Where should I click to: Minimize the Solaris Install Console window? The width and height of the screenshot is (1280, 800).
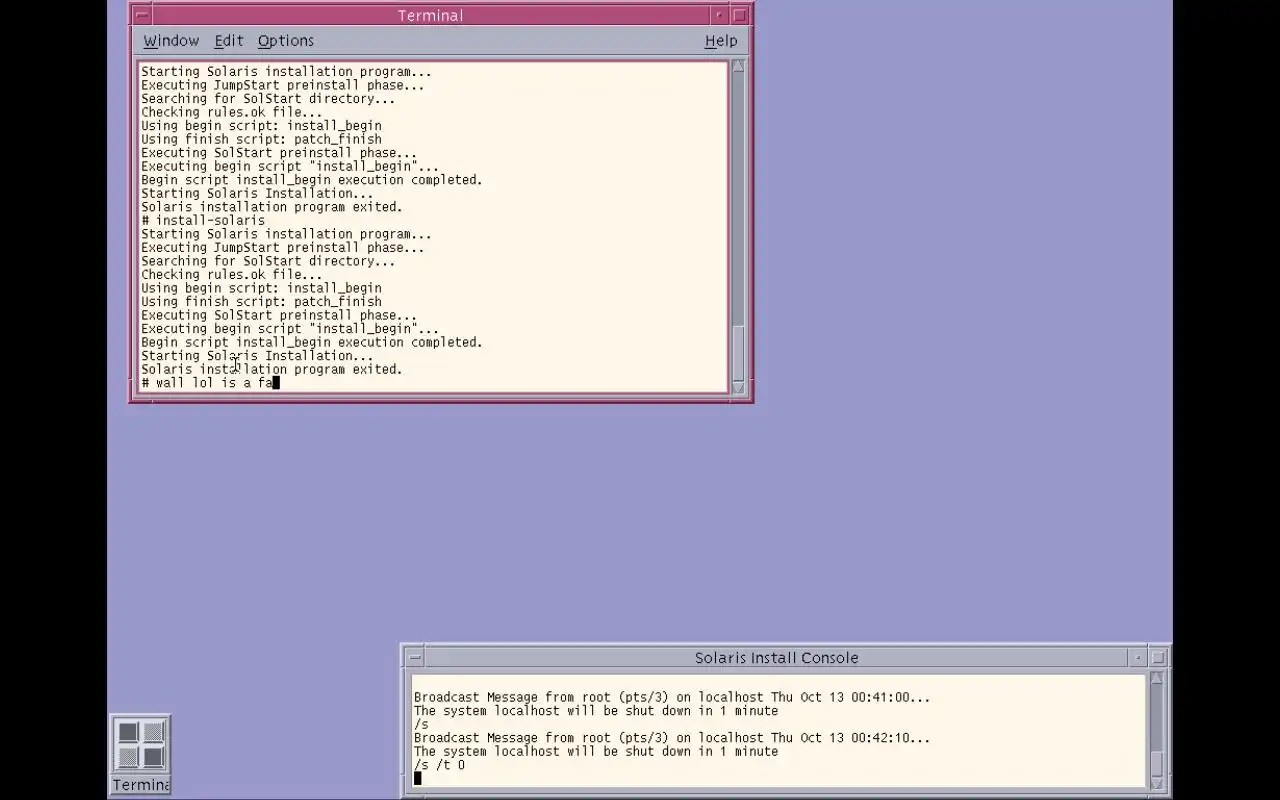tap(1138, 657)
